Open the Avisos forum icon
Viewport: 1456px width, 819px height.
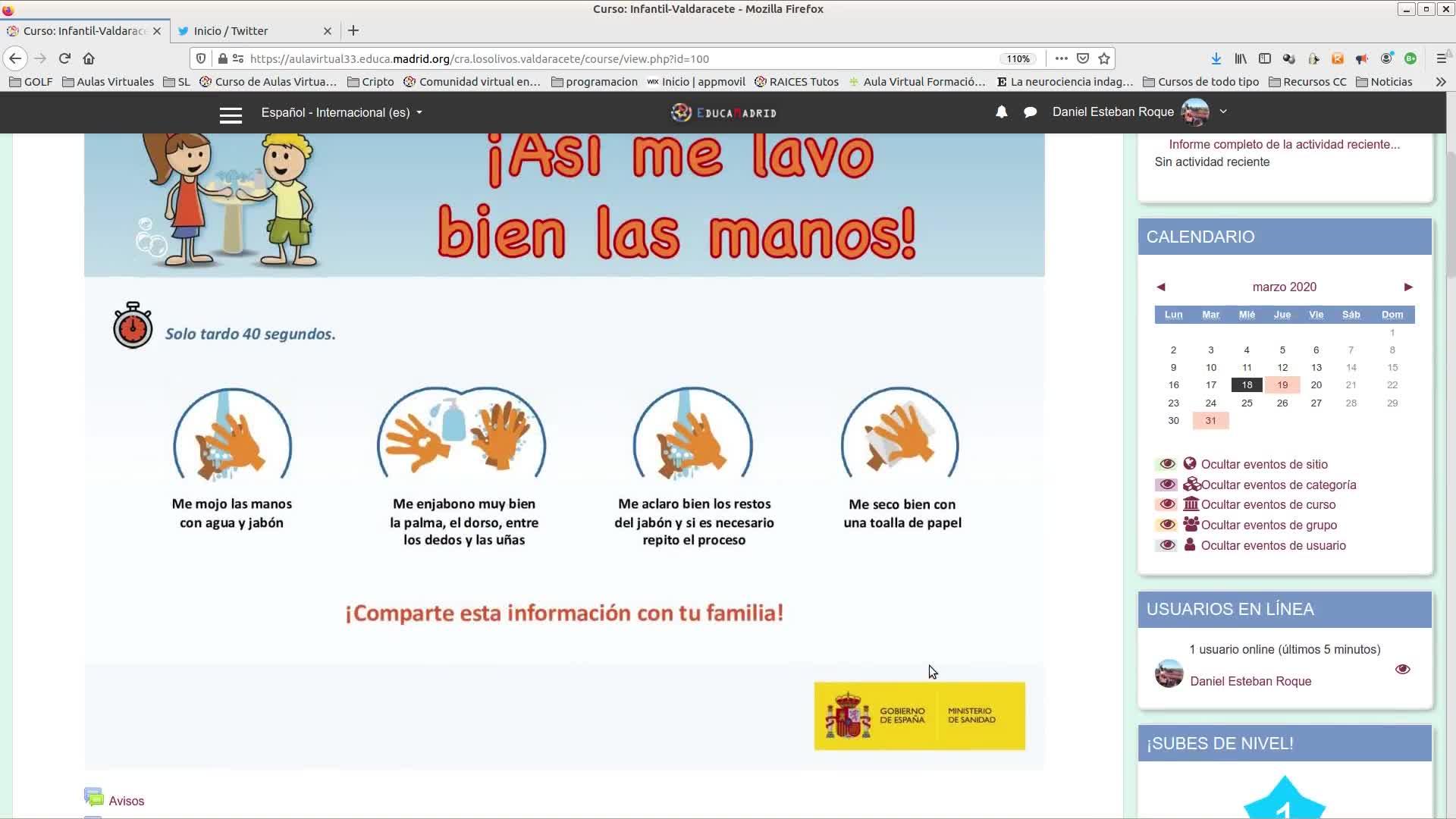pyautogui.click(x=93, y=798)
